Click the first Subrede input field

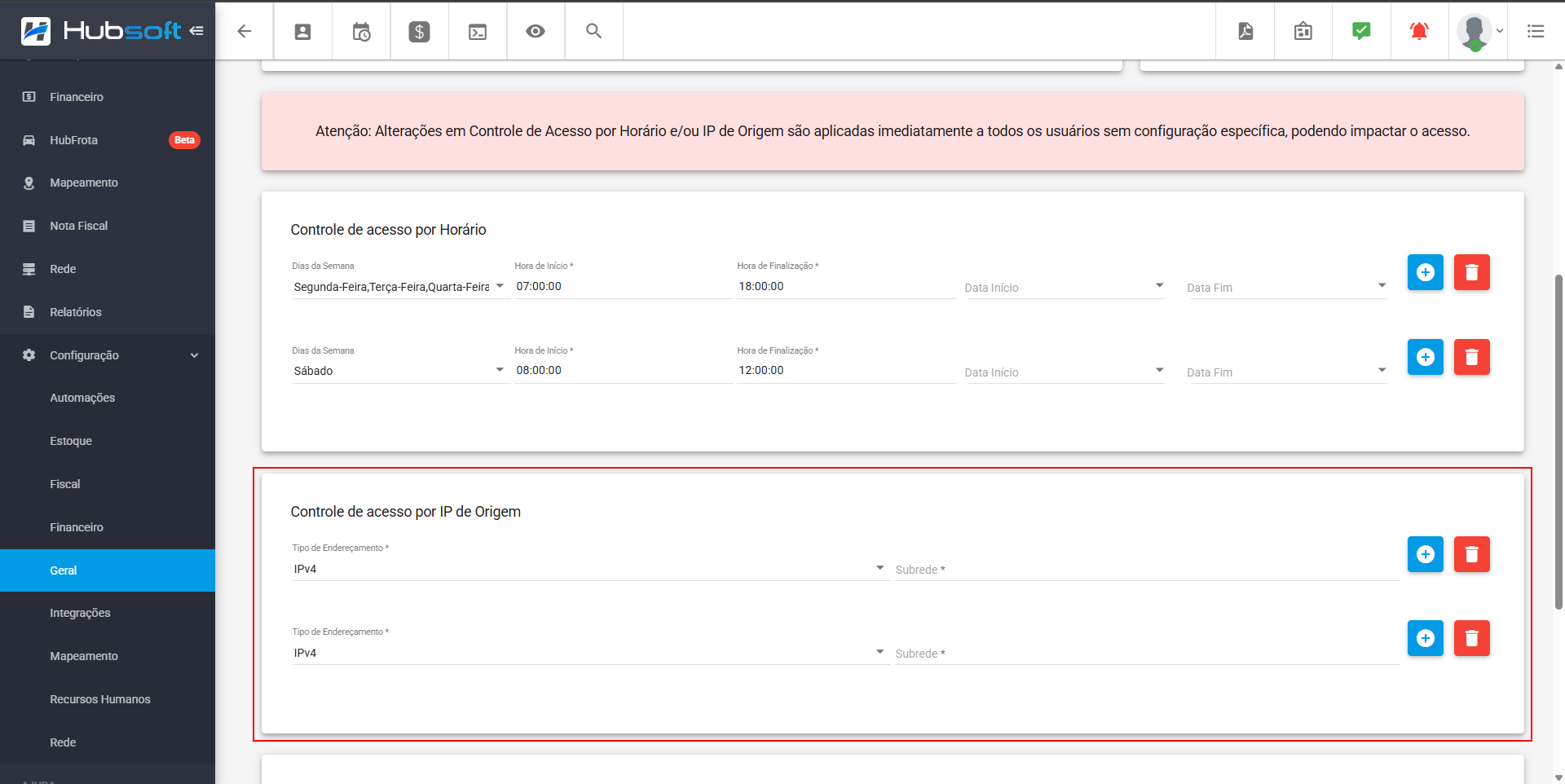point(1145,570)
